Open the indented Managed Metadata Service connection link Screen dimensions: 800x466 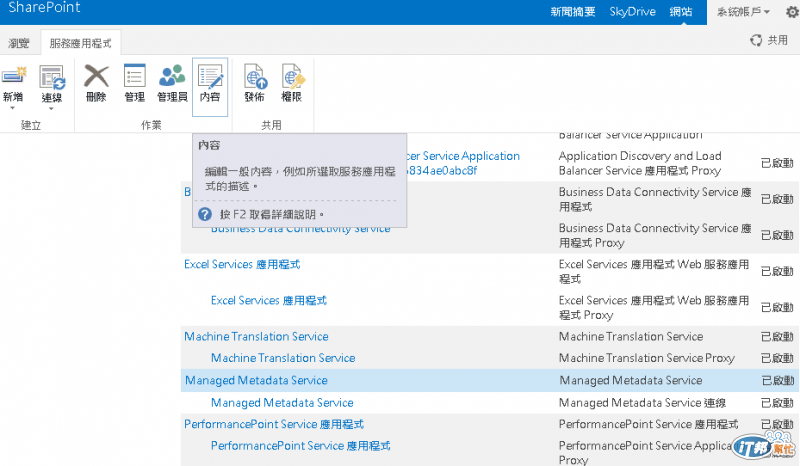click(x=282, y=403)
